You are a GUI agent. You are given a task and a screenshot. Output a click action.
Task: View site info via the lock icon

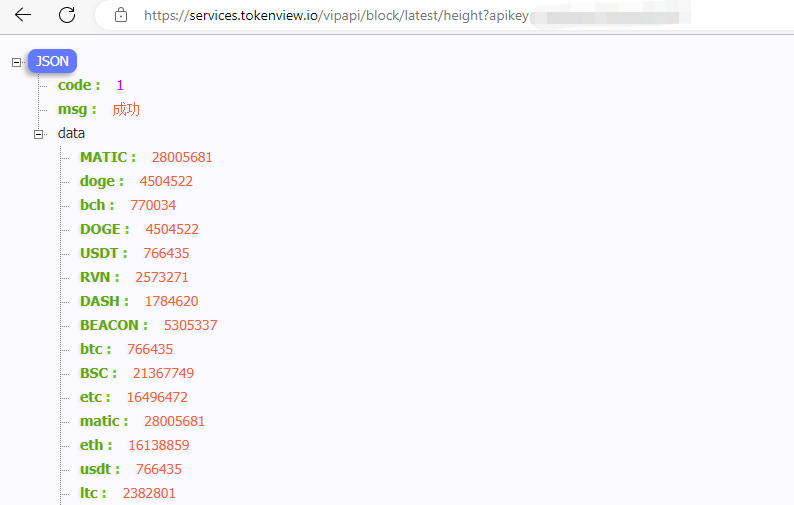click(x=121, y=15)
